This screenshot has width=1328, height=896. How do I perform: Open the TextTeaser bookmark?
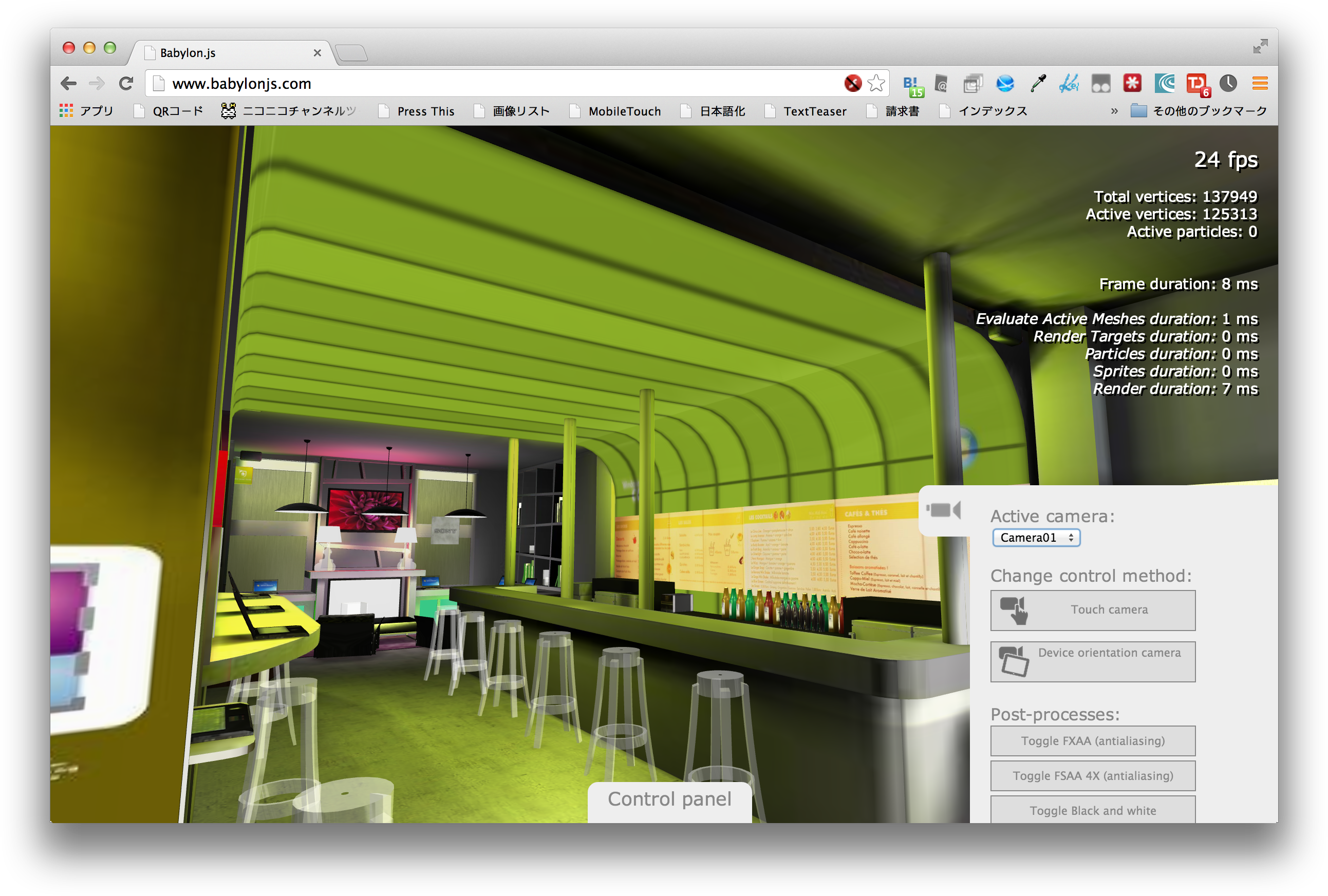point(805,111)
